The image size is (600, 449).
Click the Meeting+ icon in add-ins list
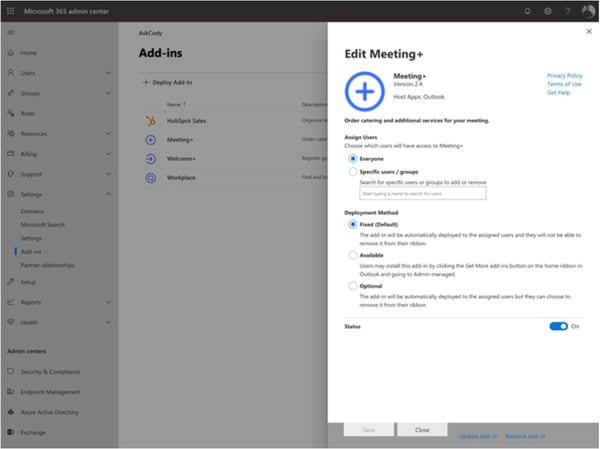tap(151, 140)
